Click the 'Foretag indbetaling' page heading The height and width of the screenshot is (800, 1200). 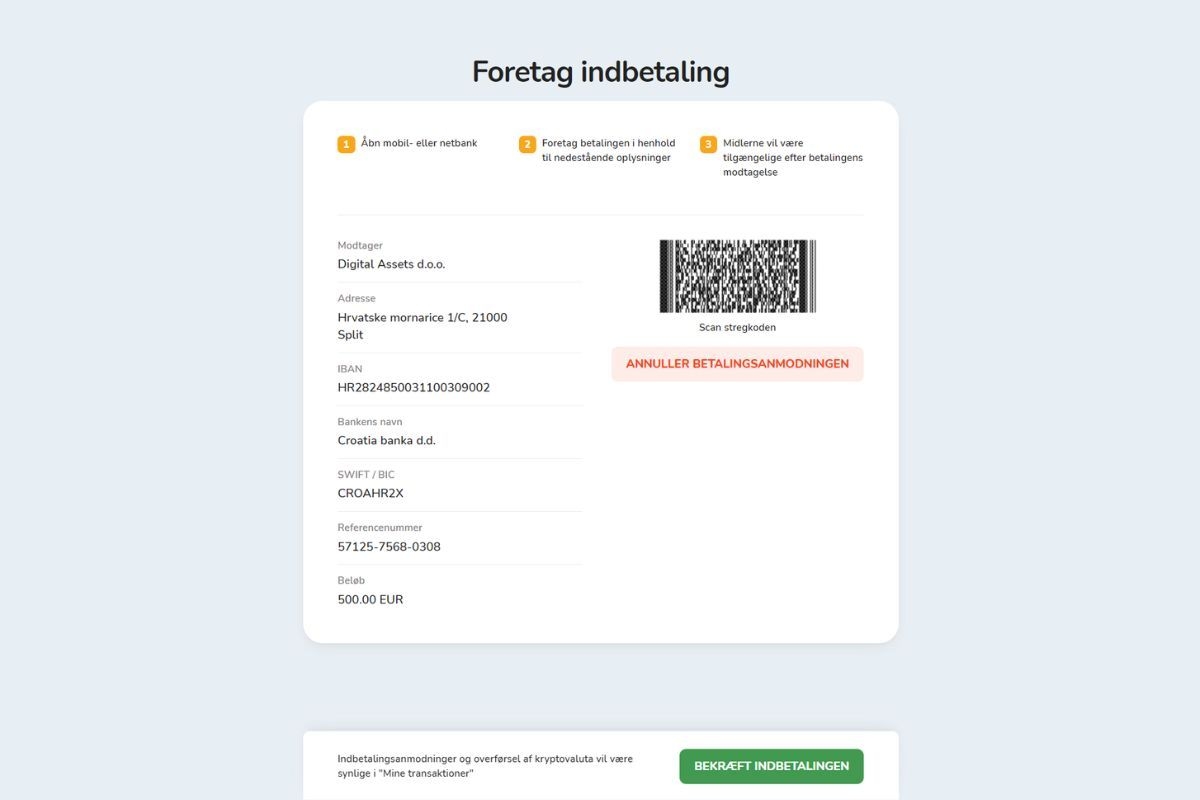(600, 72)
